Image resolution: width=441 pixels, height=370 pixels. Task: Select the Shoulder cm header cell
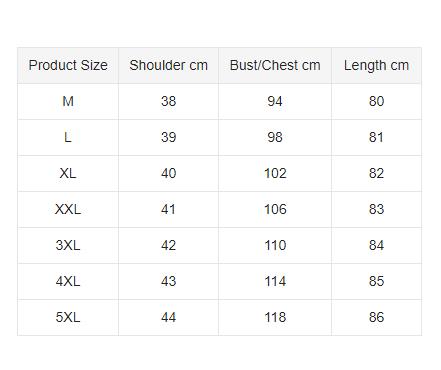(x=168, y=65)
